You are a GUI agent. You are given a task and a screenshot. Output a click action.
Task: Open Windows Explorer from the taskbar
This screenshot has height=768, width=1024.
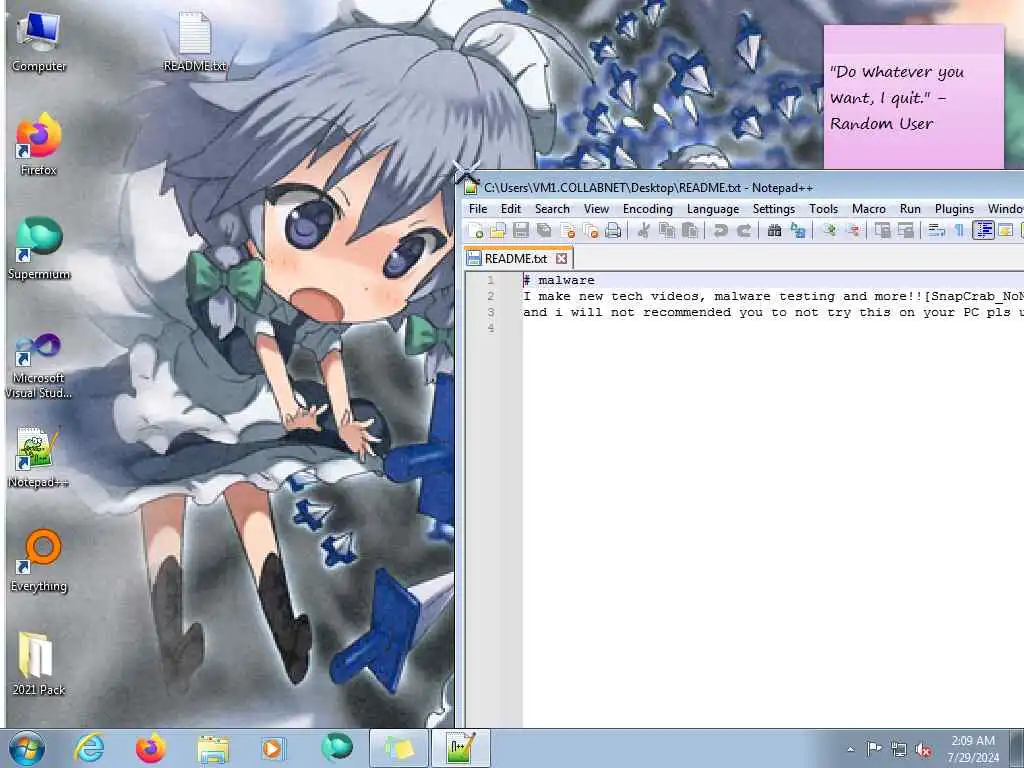(x=214, y=748)
